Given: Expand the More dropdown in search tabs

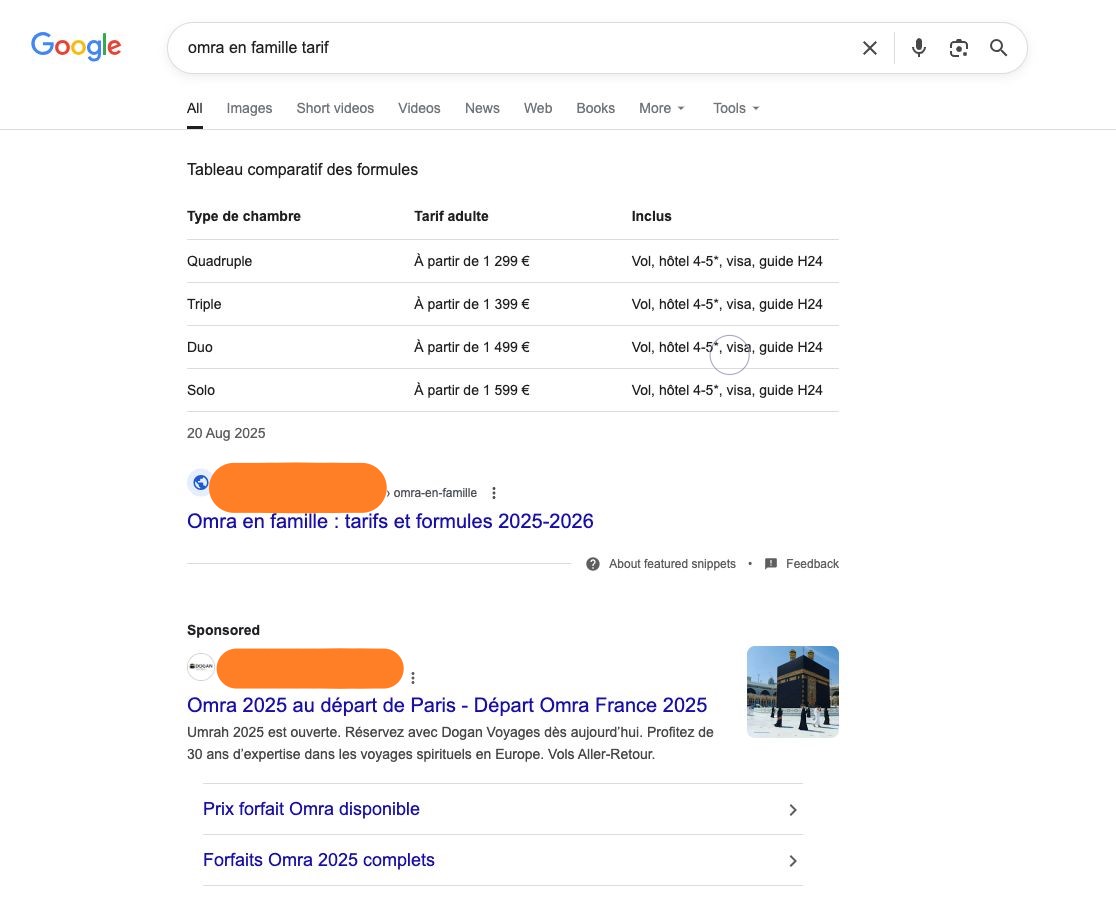Looking at the screenshot, I should point(662,108).
